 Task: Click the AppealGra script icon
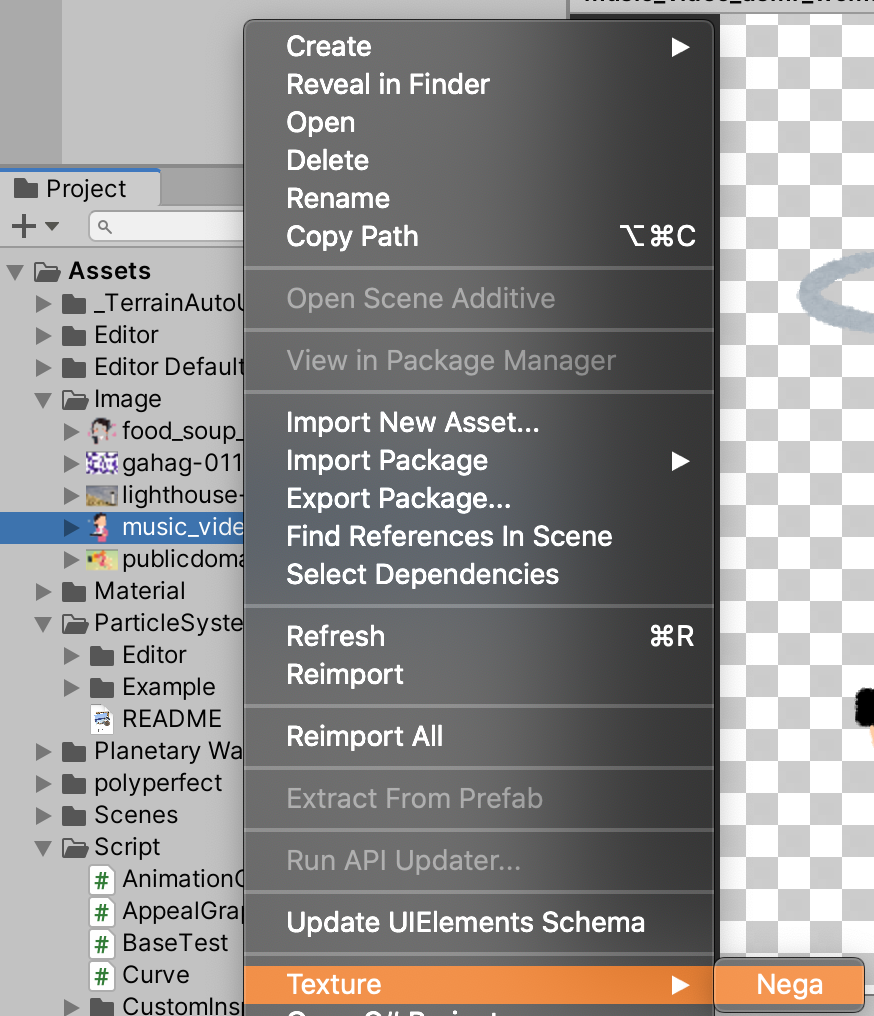coord(102,912)
